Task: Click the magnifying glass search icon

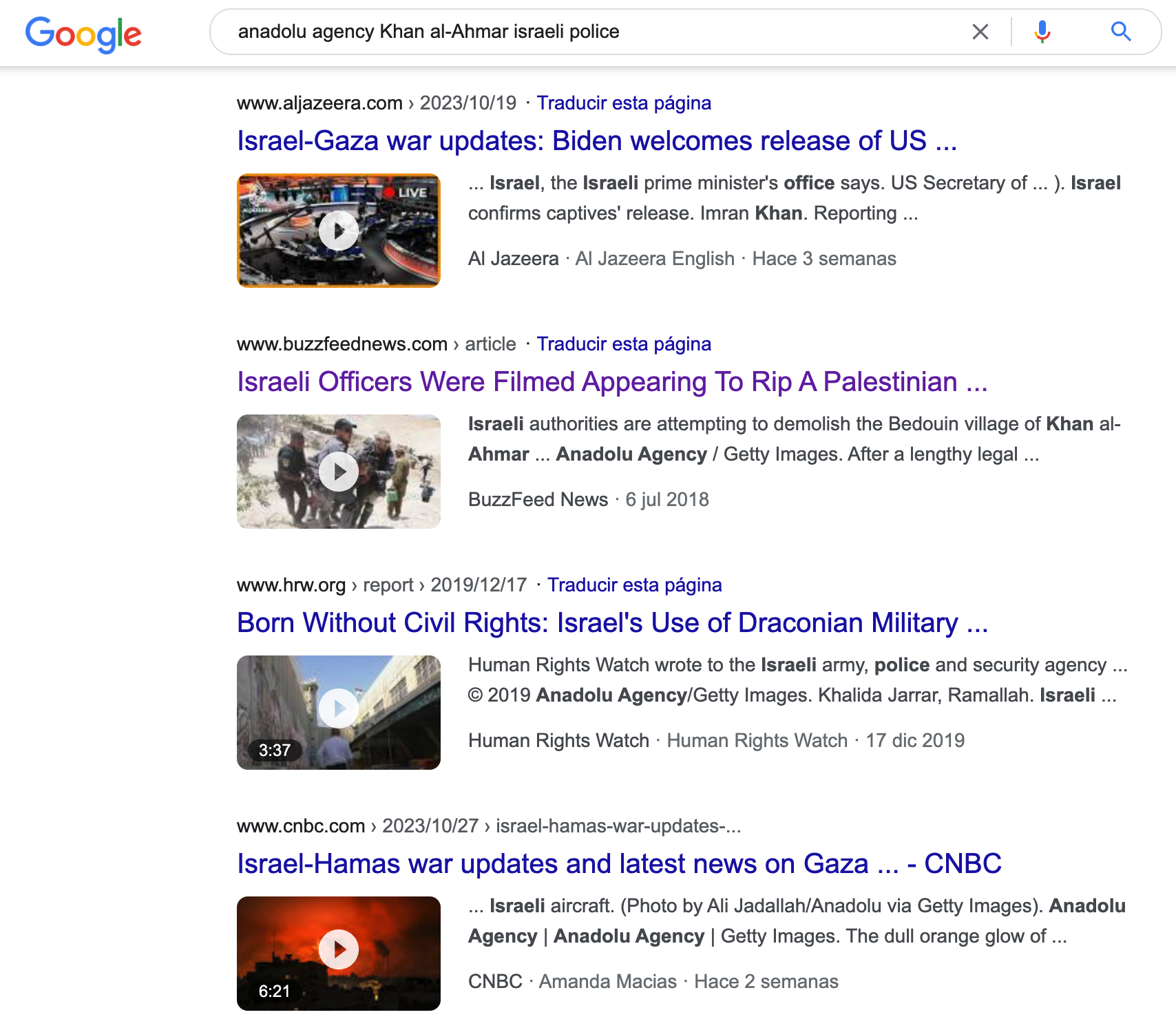Action: point(1120,32)
